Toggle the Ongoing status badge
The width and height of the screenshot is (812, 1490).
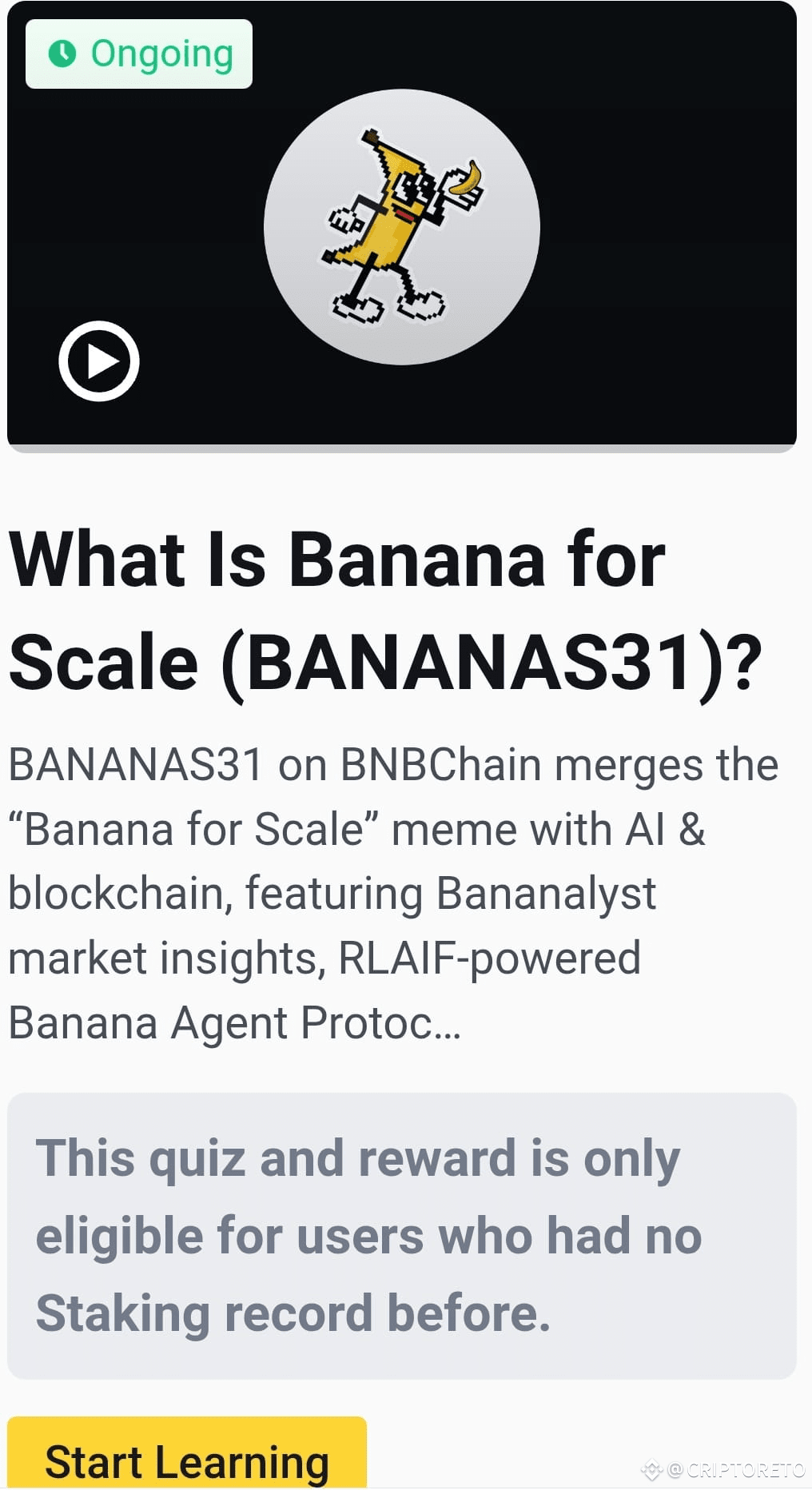(138, 54)
